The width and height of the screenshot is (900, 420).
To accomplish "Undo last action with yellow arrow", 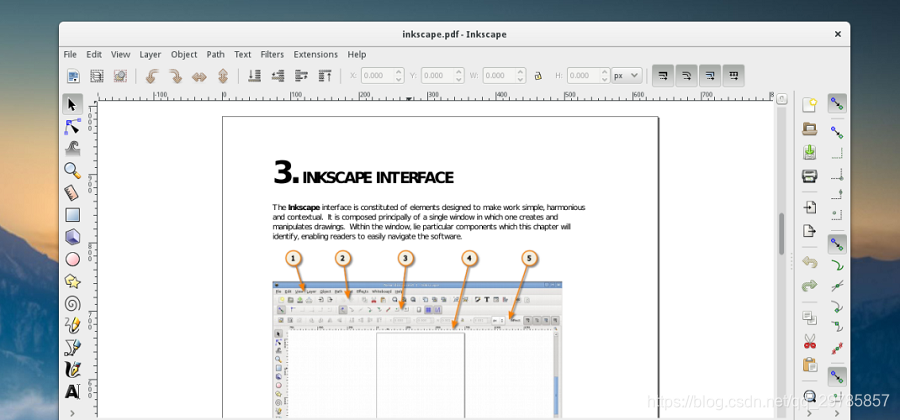I will tap(809, 262).
